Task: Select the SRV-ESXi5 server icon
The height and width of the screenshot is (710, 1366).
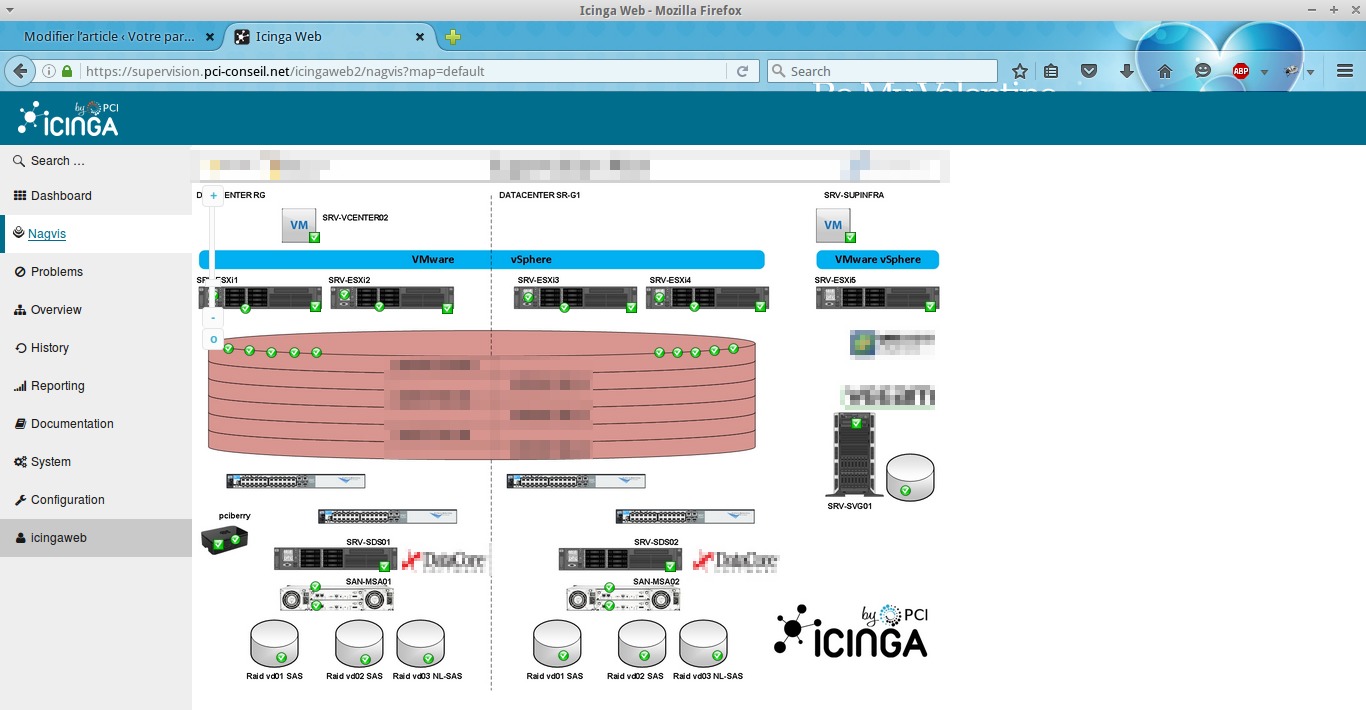Action: click(x=877, y=298)
